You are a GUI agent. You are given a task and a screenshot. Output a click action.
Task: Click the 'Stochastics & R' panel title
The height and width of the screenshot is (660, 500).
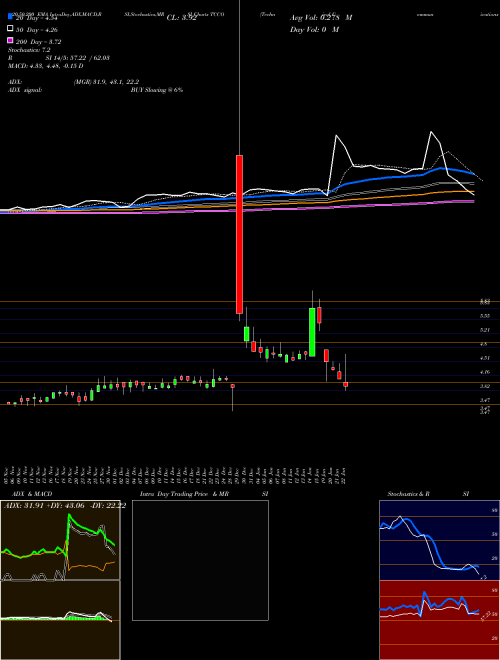409,494
